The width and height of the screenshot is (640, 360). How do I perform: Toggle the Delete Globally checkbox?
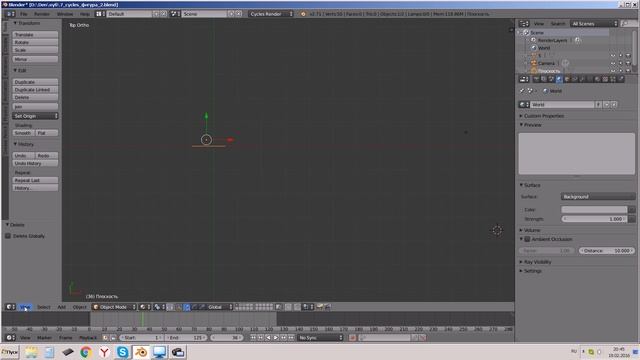click(x=8, y=236)
